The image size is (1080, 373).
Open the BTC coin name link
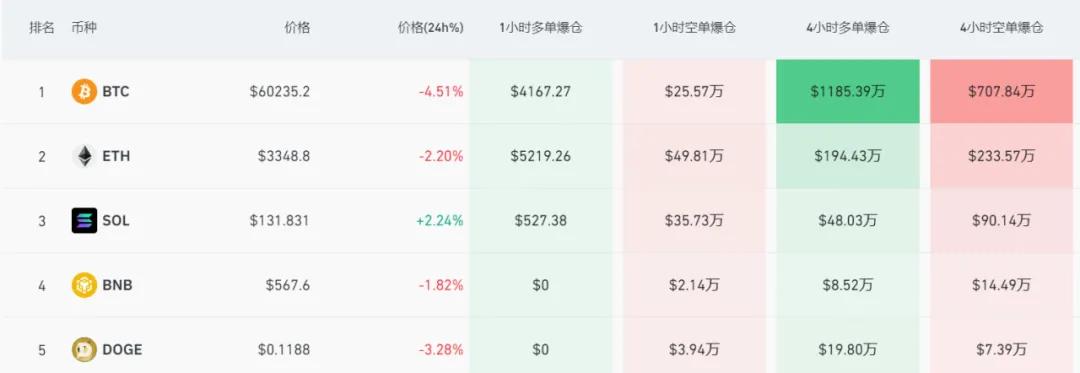(x=116, y=92)
